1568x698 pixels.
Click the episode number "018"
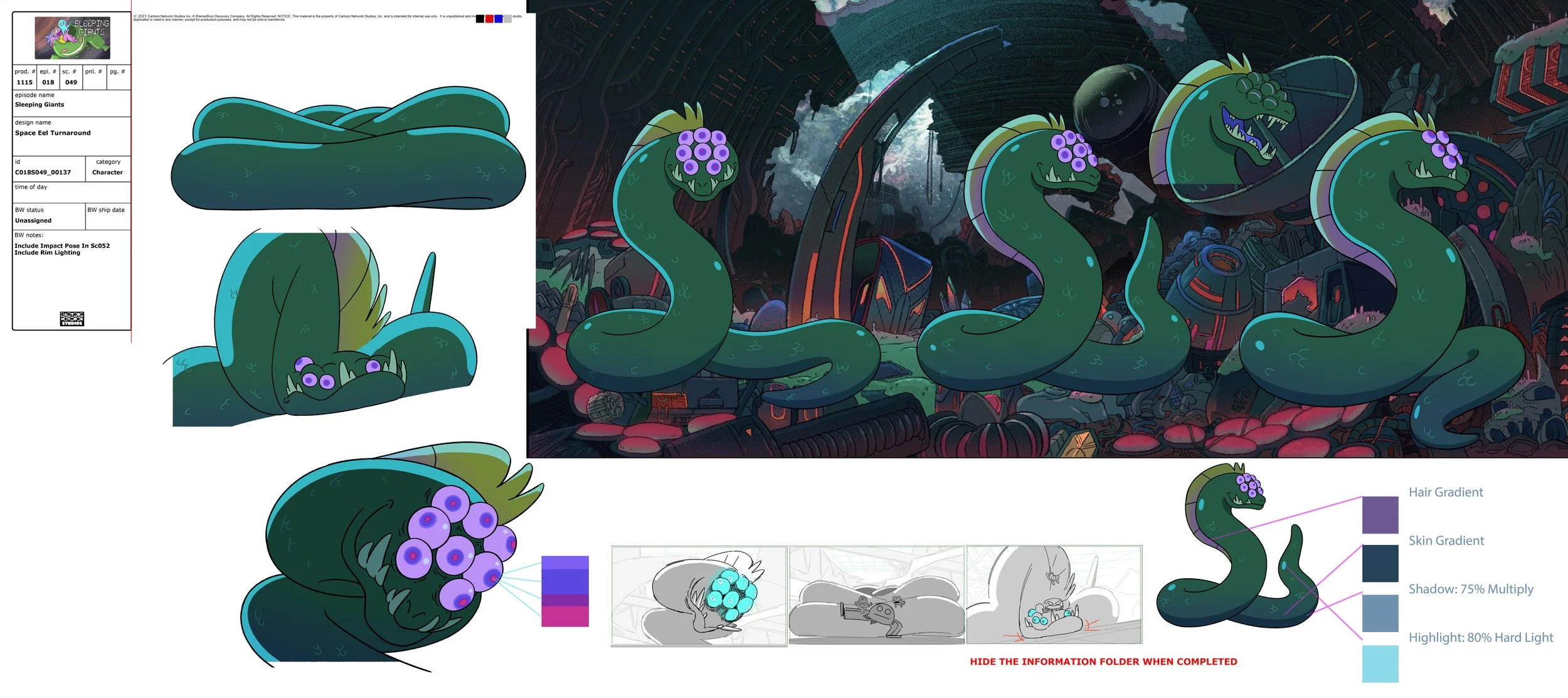pyautogui.click(x=48, y=82)
